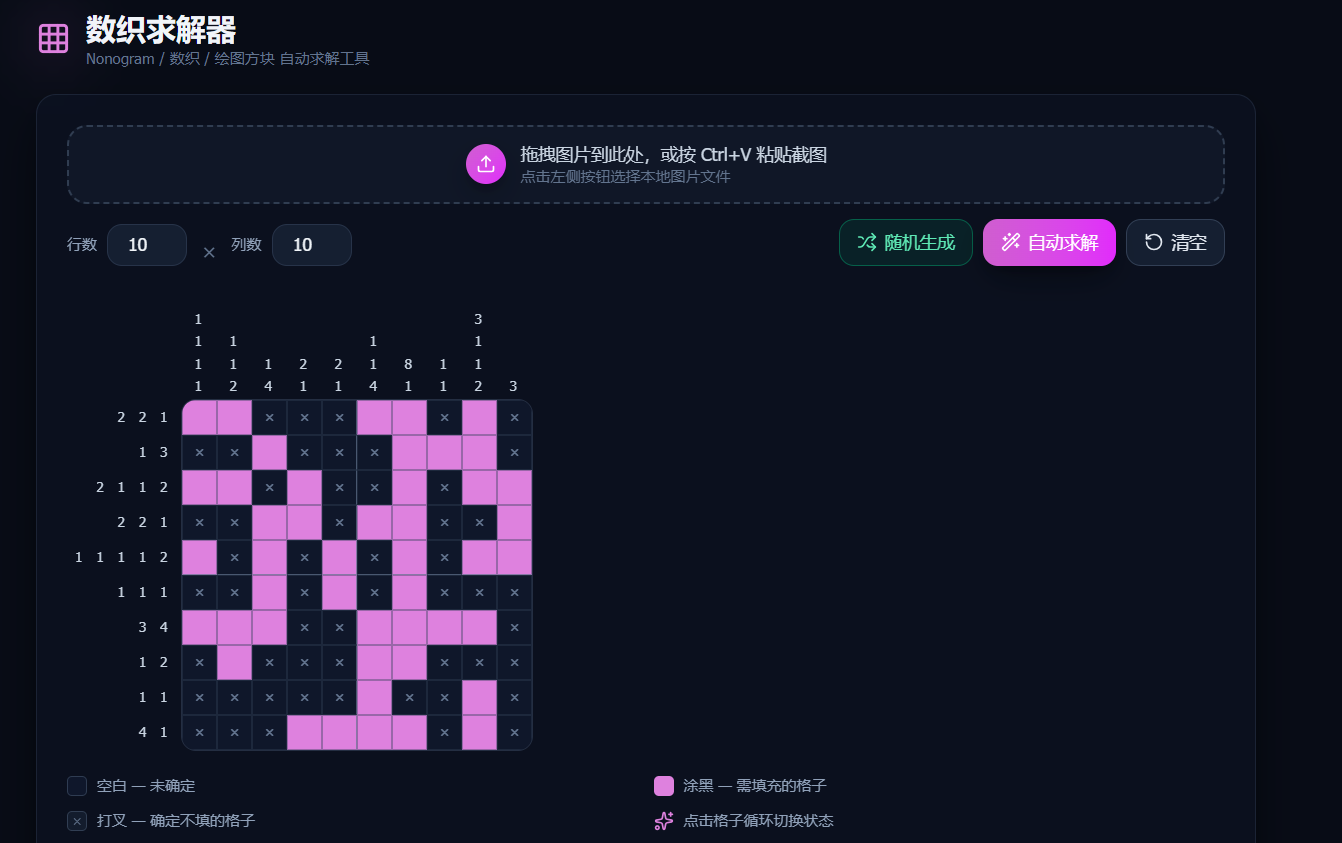Focus the 行数 row count input
The width and height of the screenshot is (1342, 843).
(147, 245)
